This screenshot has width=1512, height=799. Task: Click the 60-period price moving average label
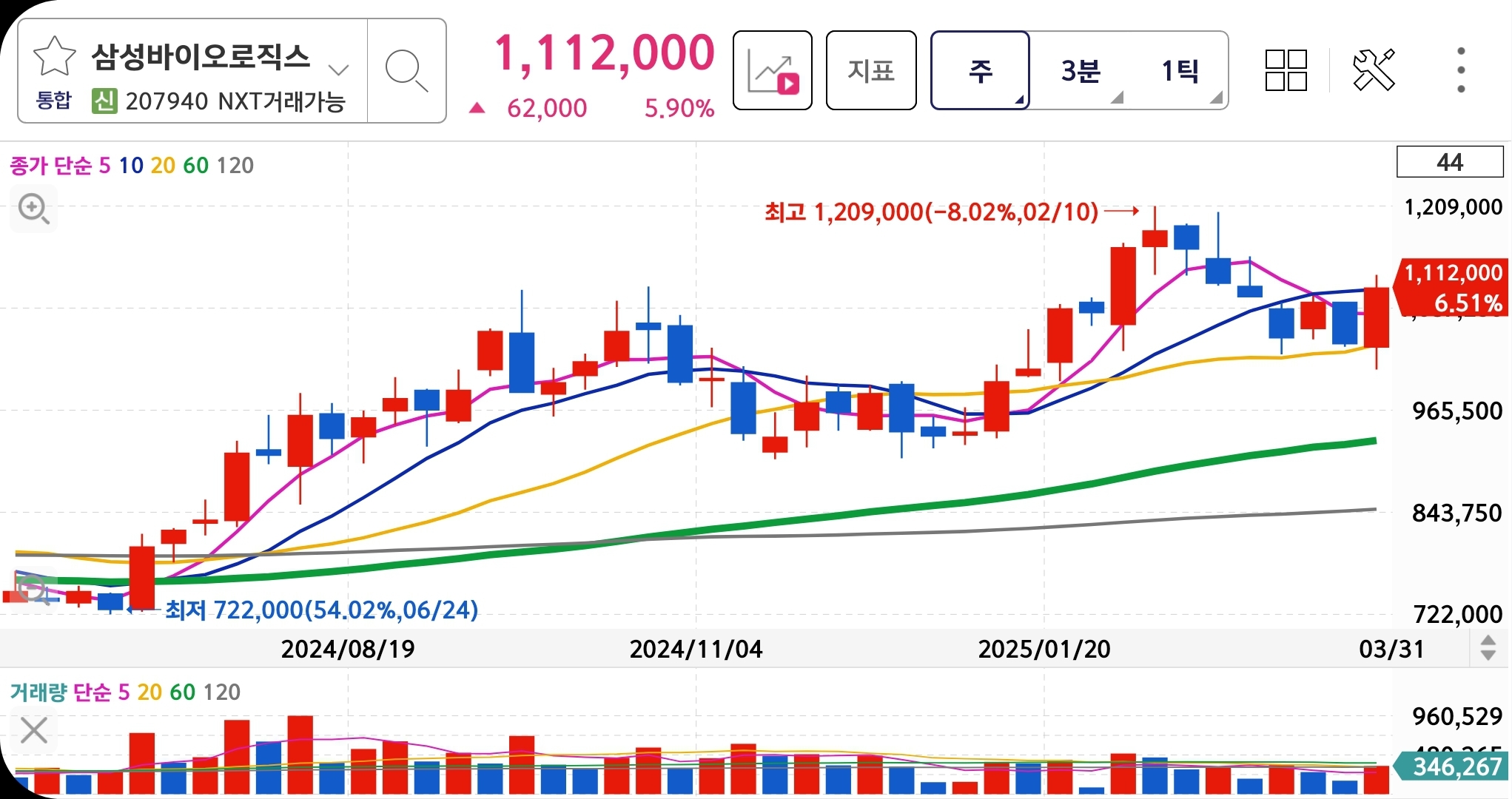click(195, 165)
